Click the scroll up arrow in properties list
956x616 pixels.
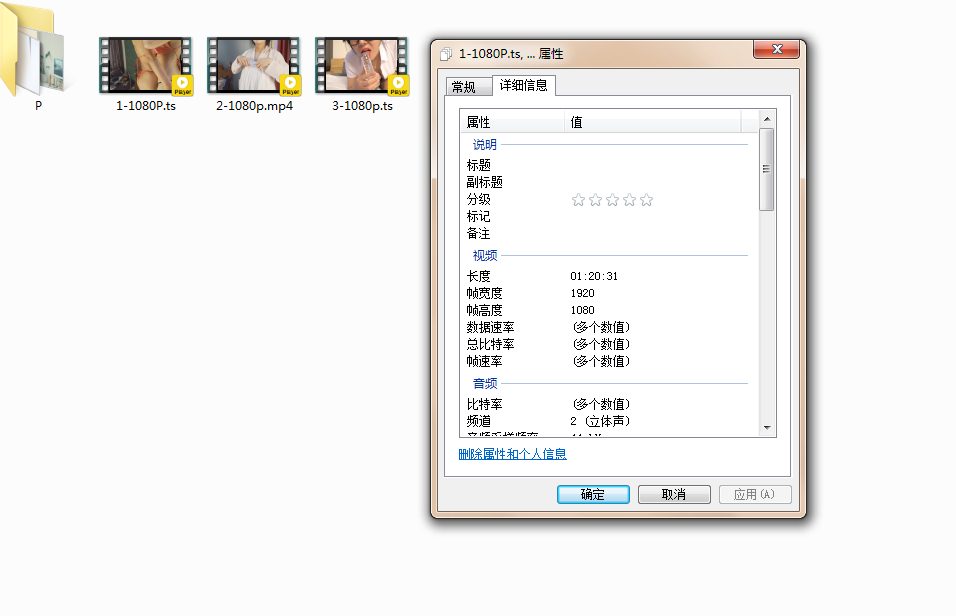(x=767, y=120)
